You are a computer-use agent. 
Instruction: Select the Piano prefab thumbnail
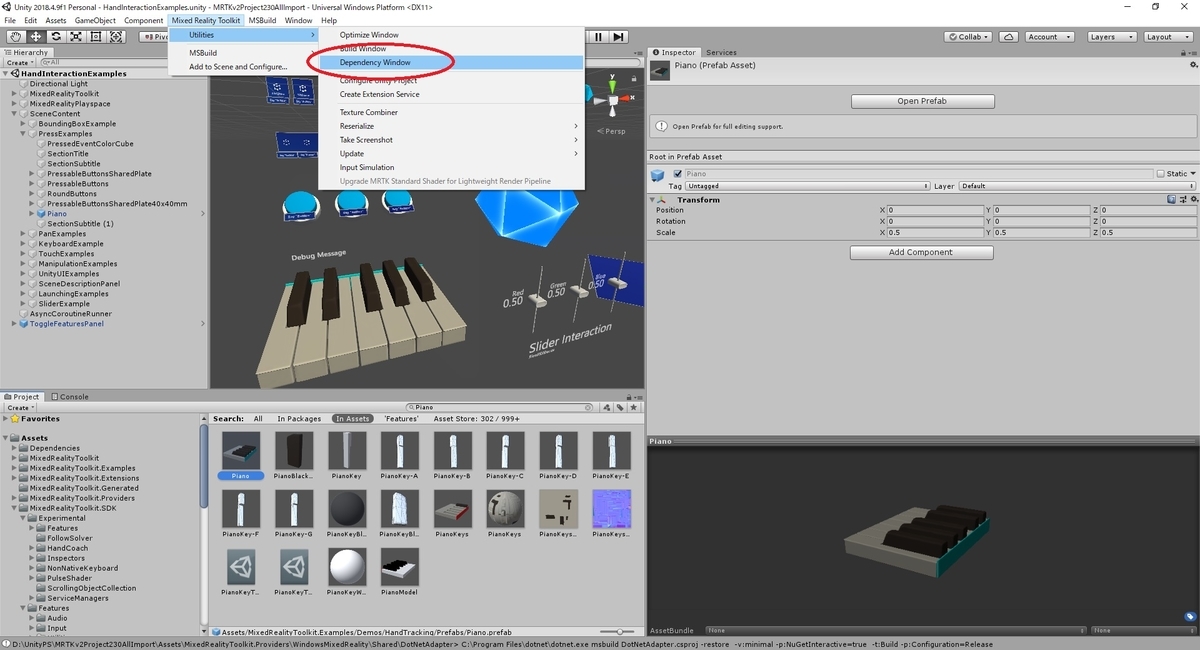click(240, 451)
